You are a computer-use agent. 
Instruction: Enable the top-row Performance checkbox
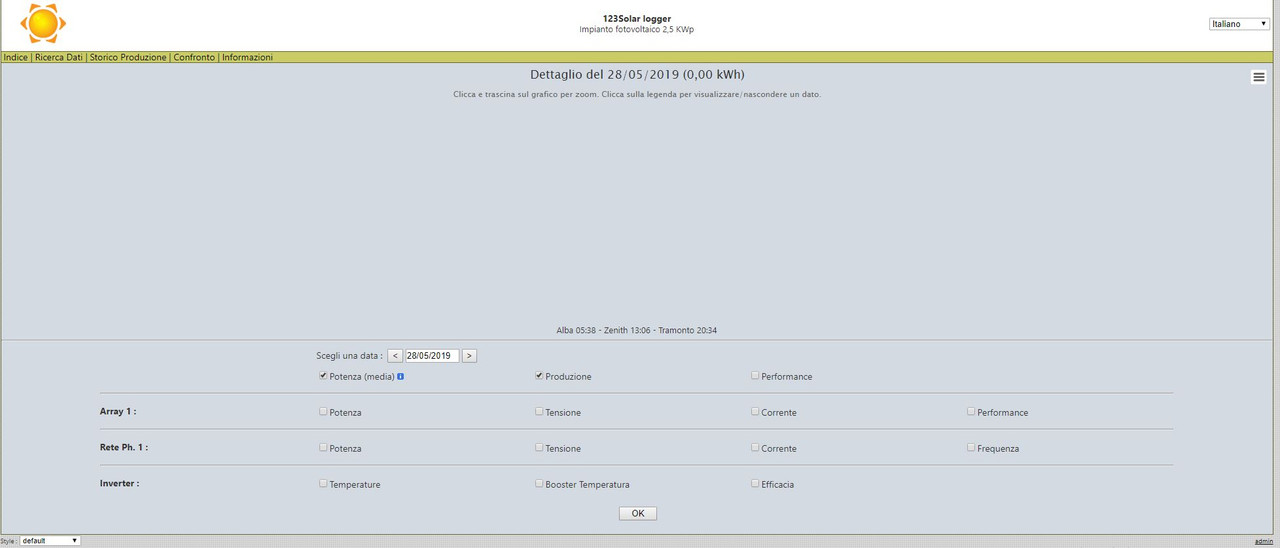[755, 376]
